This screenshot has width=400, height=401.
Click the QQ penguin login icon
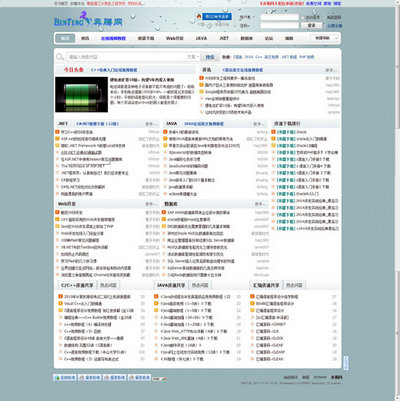(x=199, y=16)
